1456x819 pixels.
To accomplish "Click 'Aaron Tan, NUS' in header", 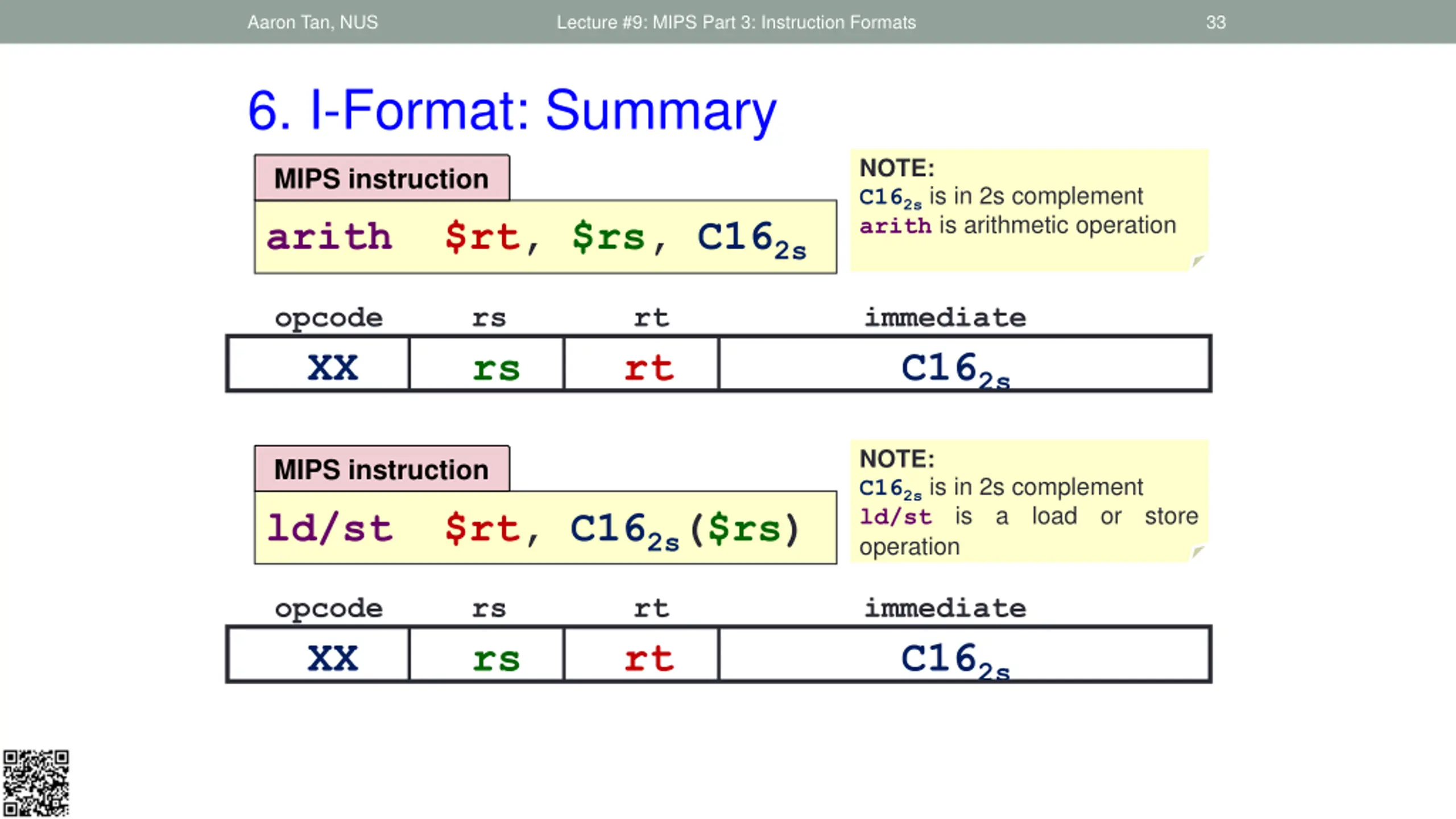I will tap(312, 22).
